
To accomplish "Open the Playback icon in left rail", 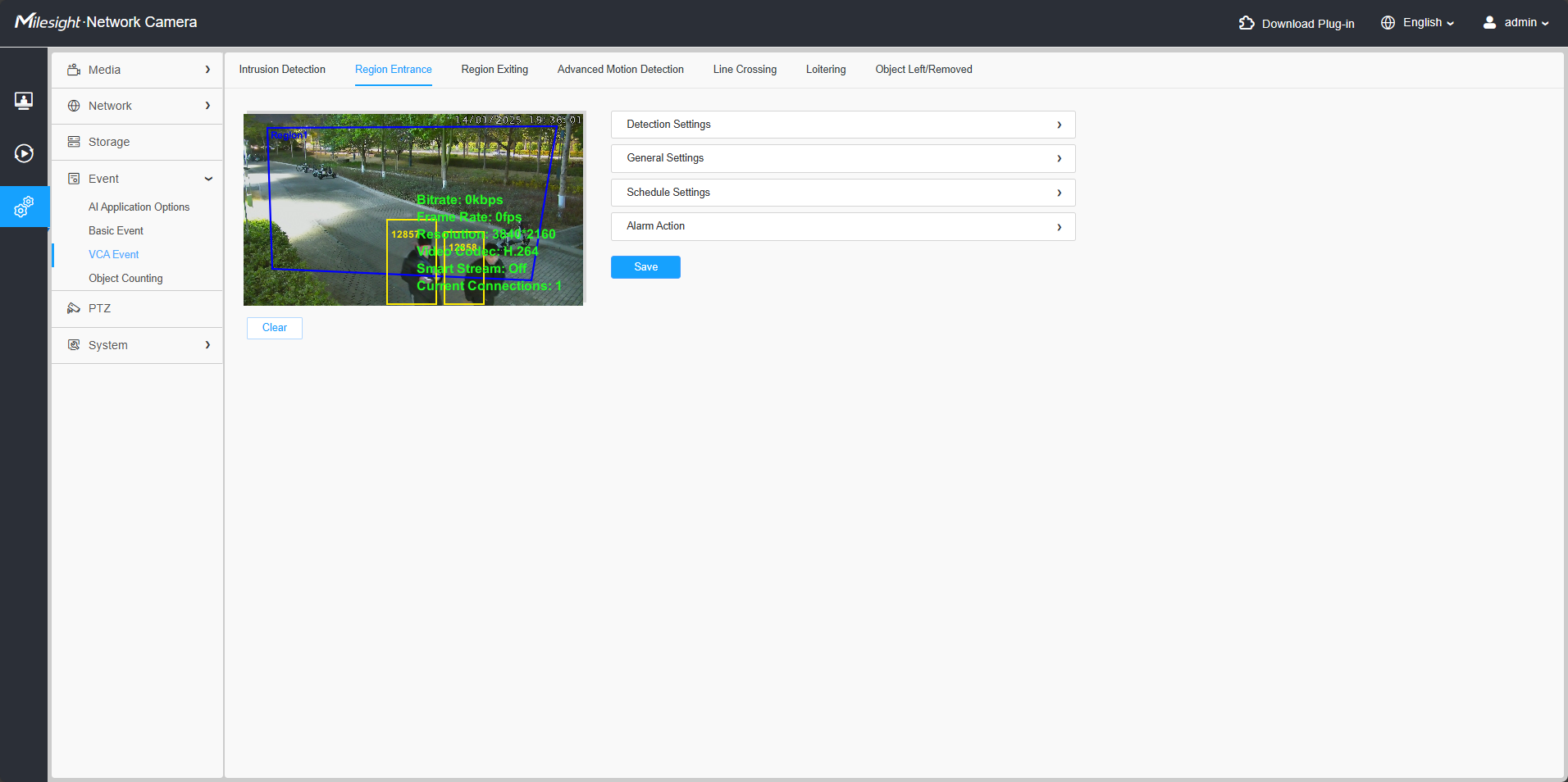I will coord(24,153).
